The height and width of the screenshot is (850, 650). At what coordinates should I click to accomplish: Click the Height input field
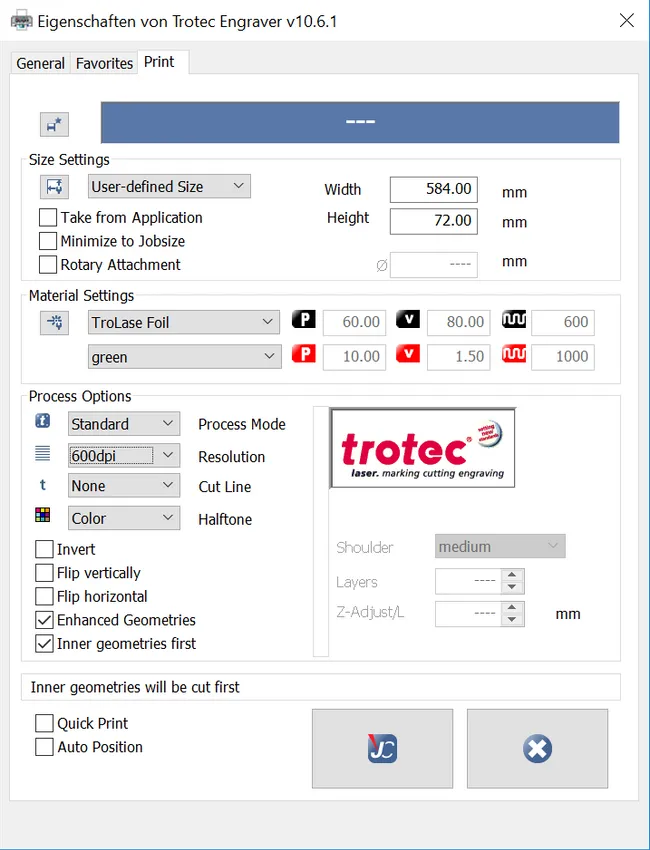[x=434, y=221]
